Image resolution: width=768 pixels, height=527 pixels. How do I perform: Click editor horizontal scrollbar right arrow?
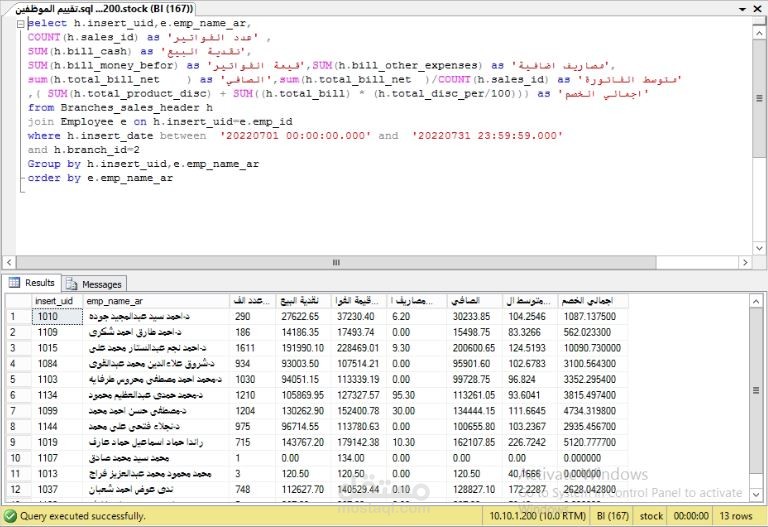[x=745, y=262]
